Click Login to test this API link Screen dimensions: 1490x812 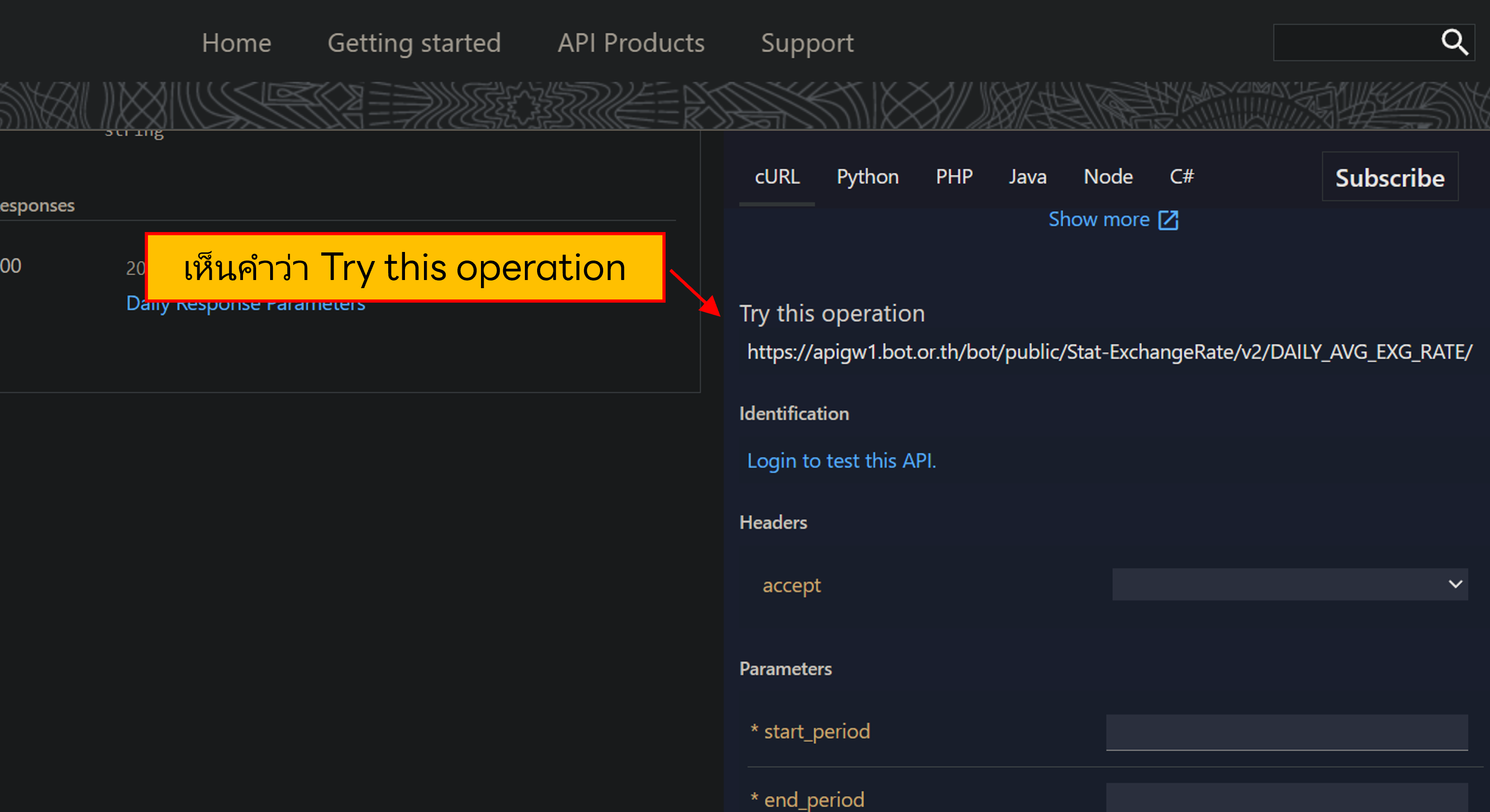pos(841,461)
